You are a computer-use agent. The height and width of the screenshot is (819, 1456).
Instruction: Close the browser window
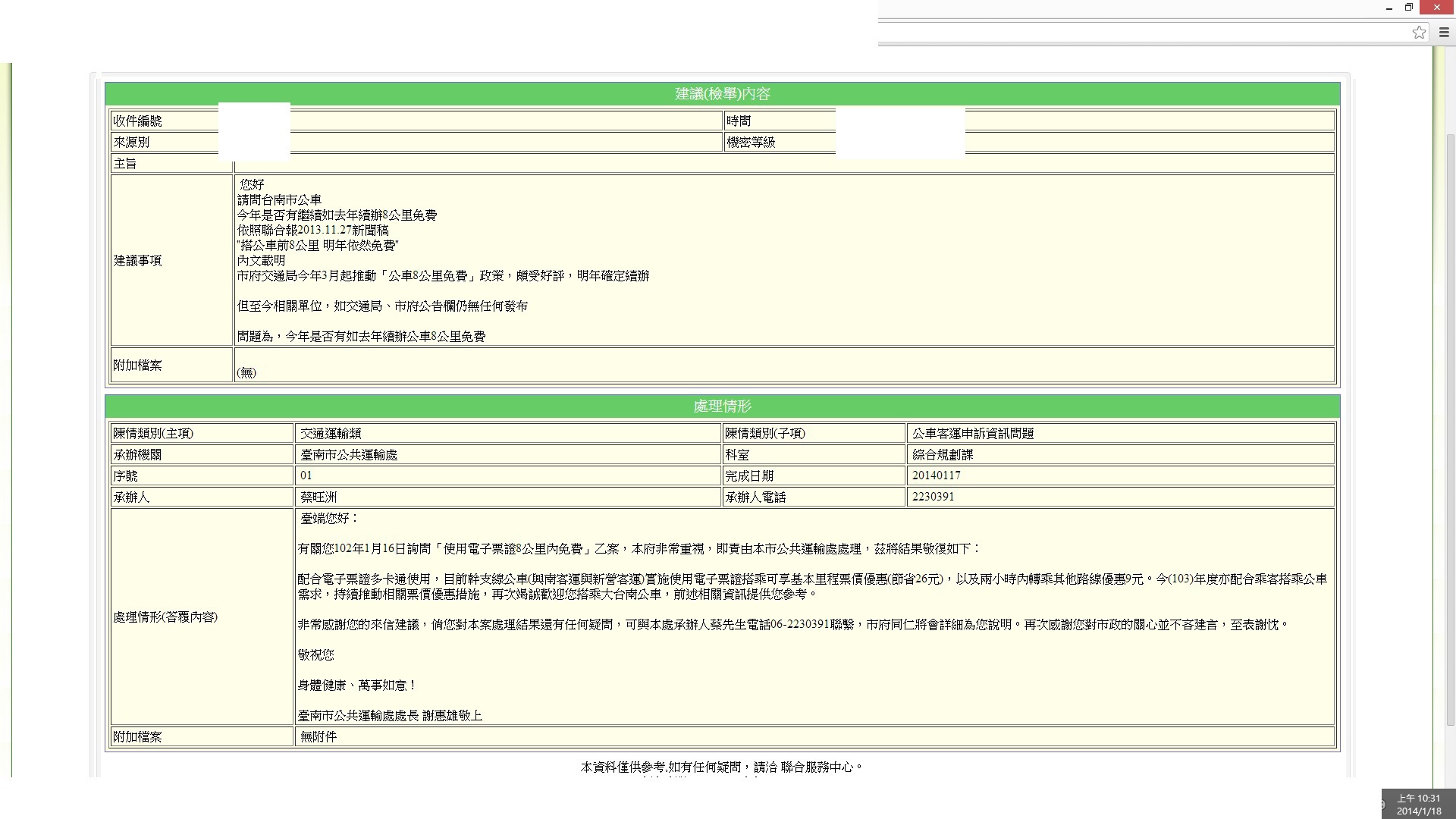coord(1437,8)
